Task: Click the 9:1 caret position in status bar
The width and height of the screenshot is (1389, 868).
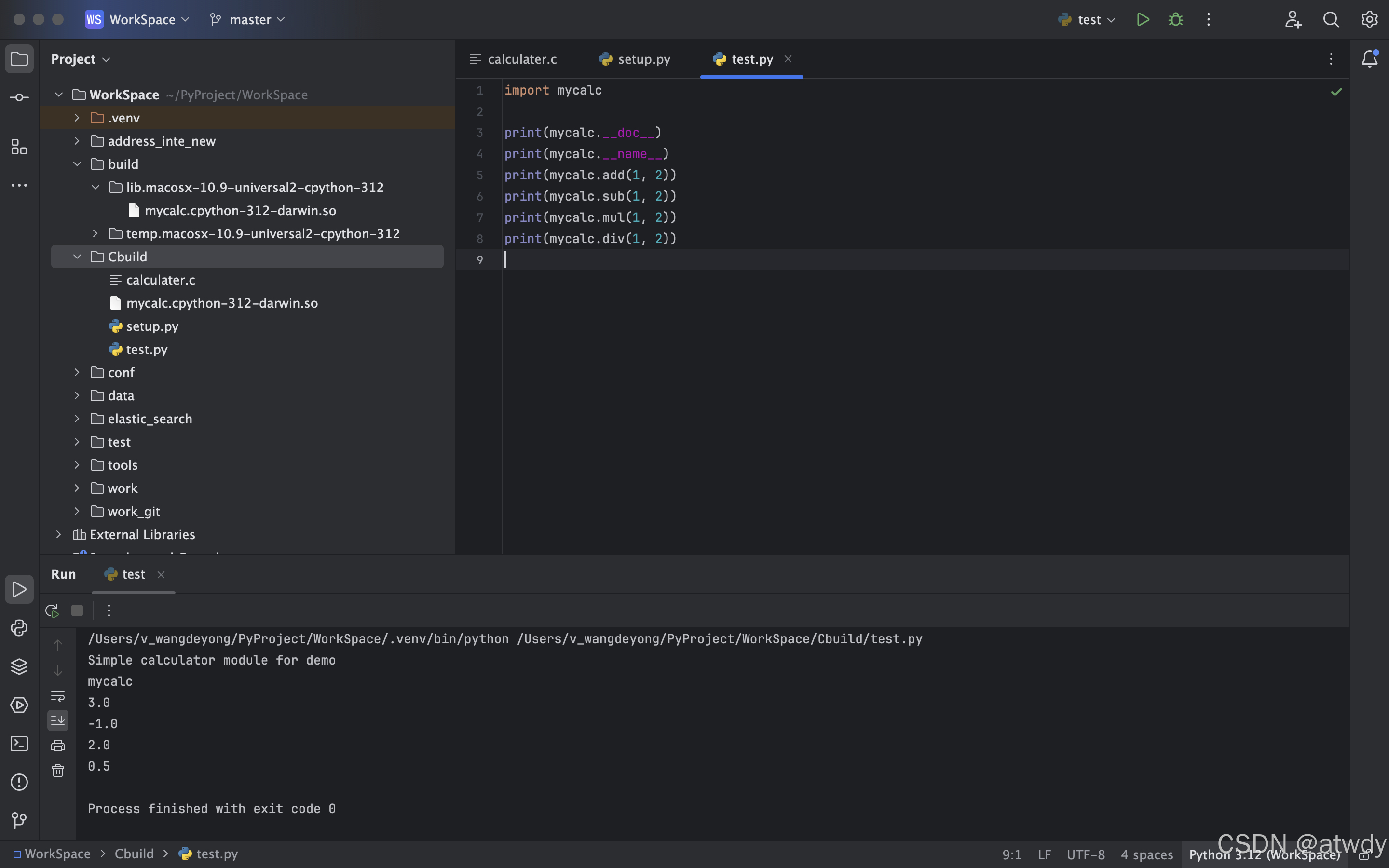Action: pos(1011,855)
